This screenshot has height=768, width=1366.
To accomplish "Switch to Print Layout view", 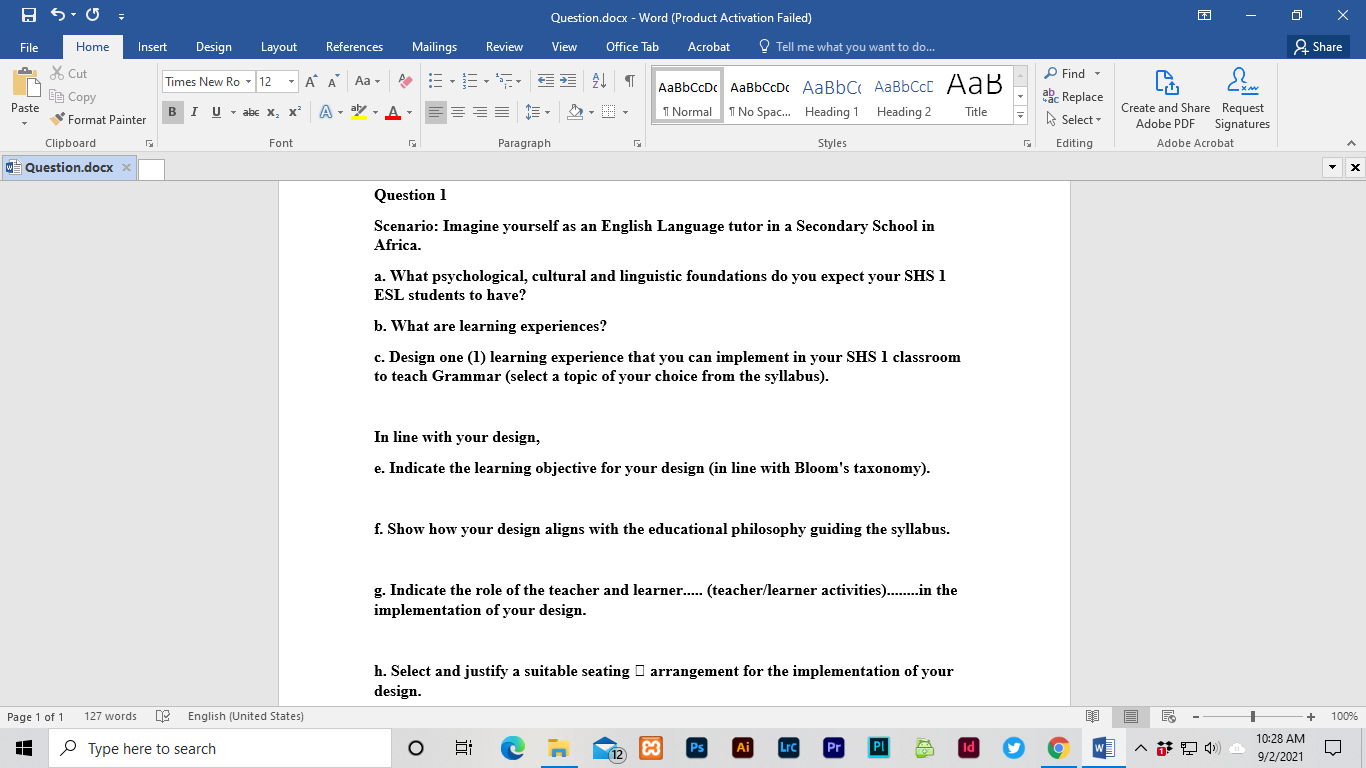I will point(1131,716).
